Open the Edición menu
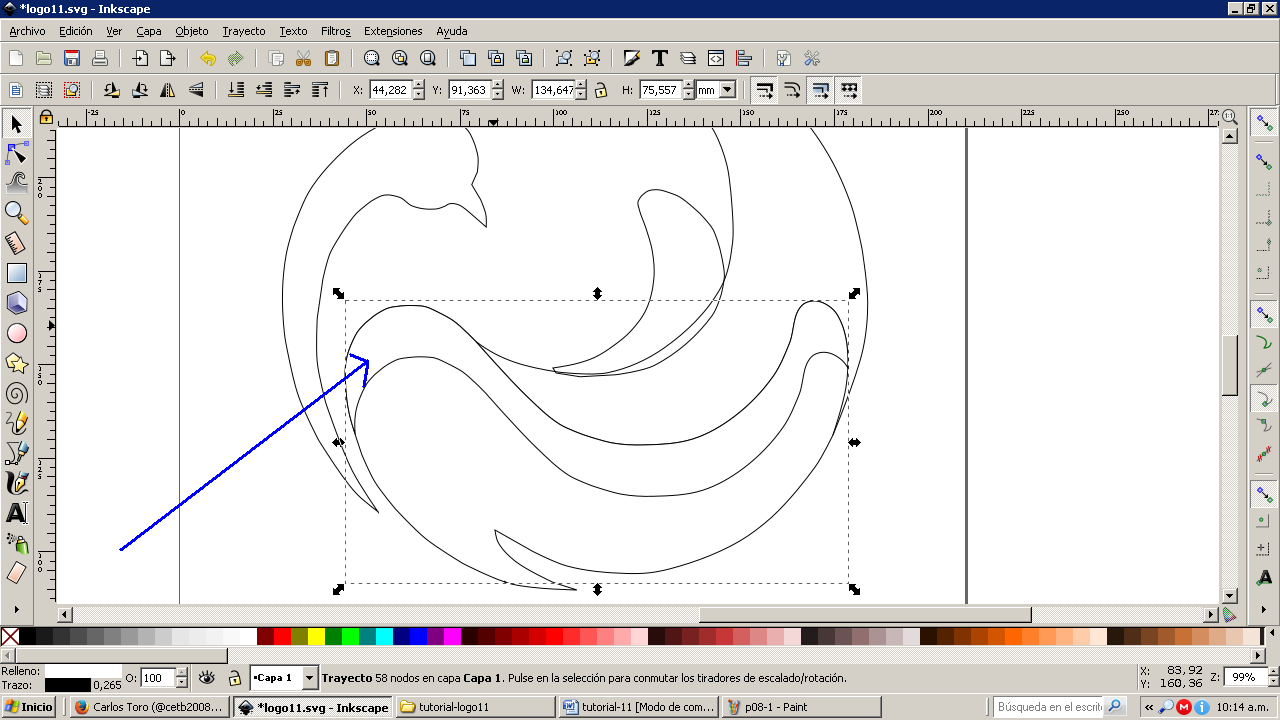This screenshot has height=720, width=1280. click(x=76, y=31)
